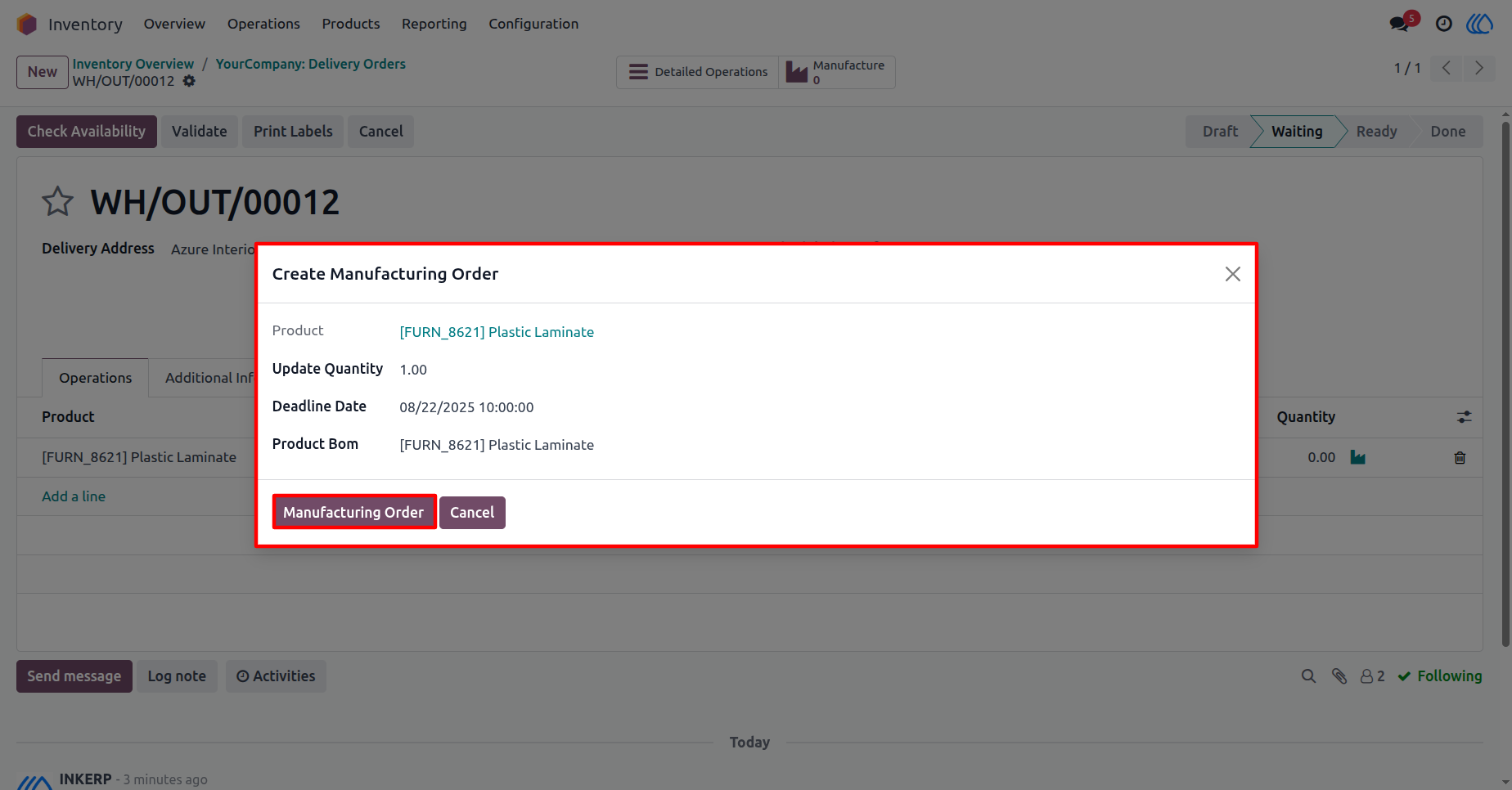Click the Validate button

click(x=200, y=132)
